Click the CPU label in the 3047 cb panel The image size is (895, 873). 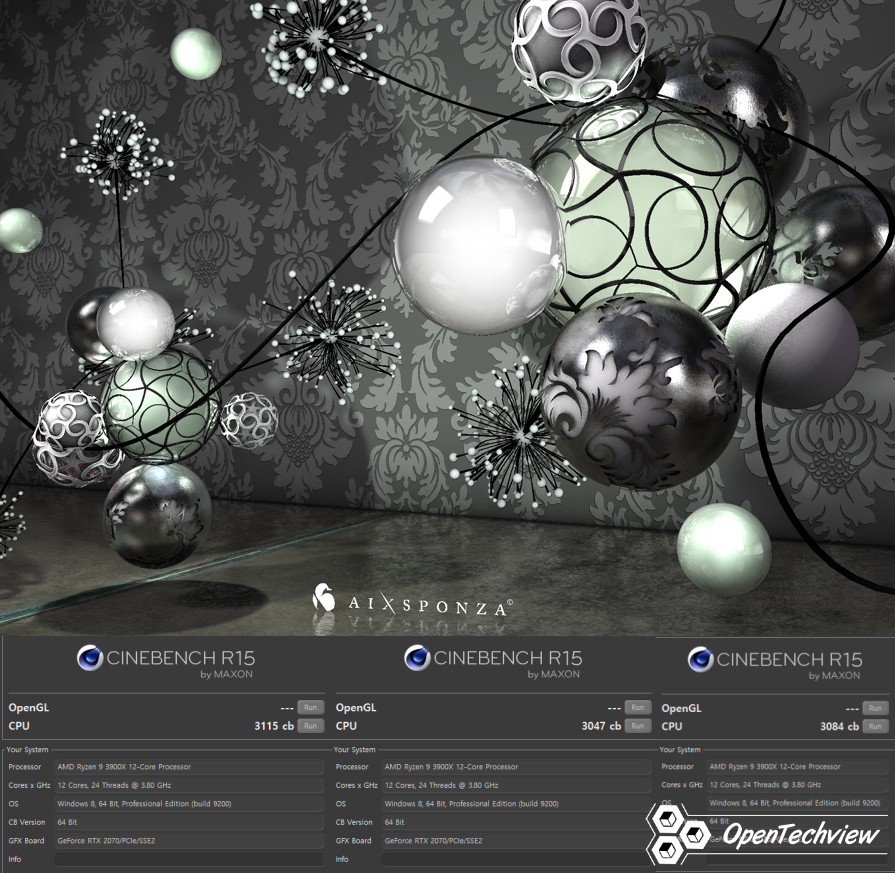tap(346, 726)
